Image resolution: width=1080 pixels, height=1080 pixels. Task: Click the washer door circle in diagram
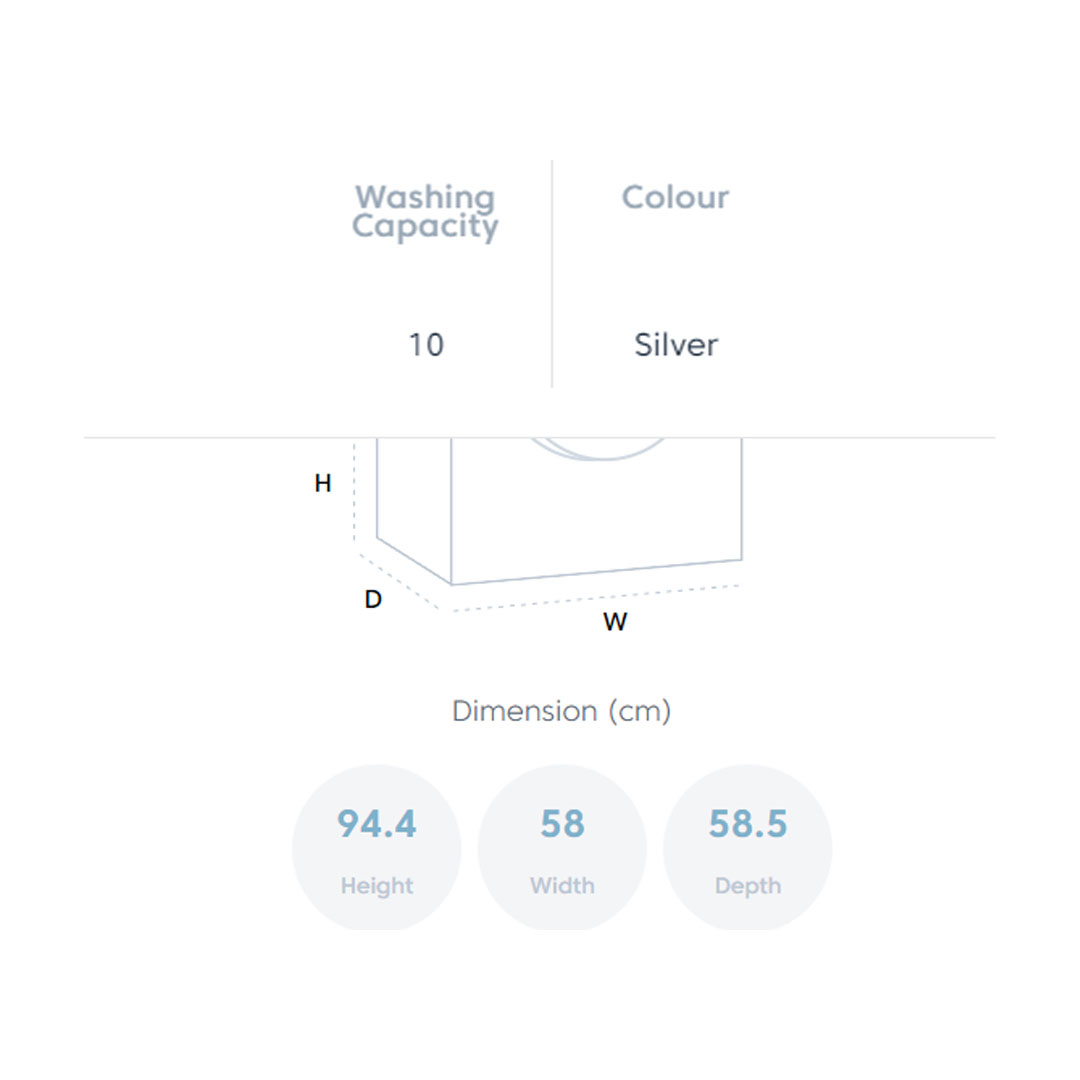[x=598, y=451]
